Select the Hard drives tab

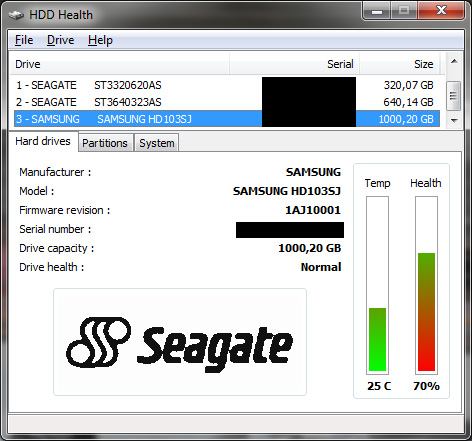click(x=43, y=141)
